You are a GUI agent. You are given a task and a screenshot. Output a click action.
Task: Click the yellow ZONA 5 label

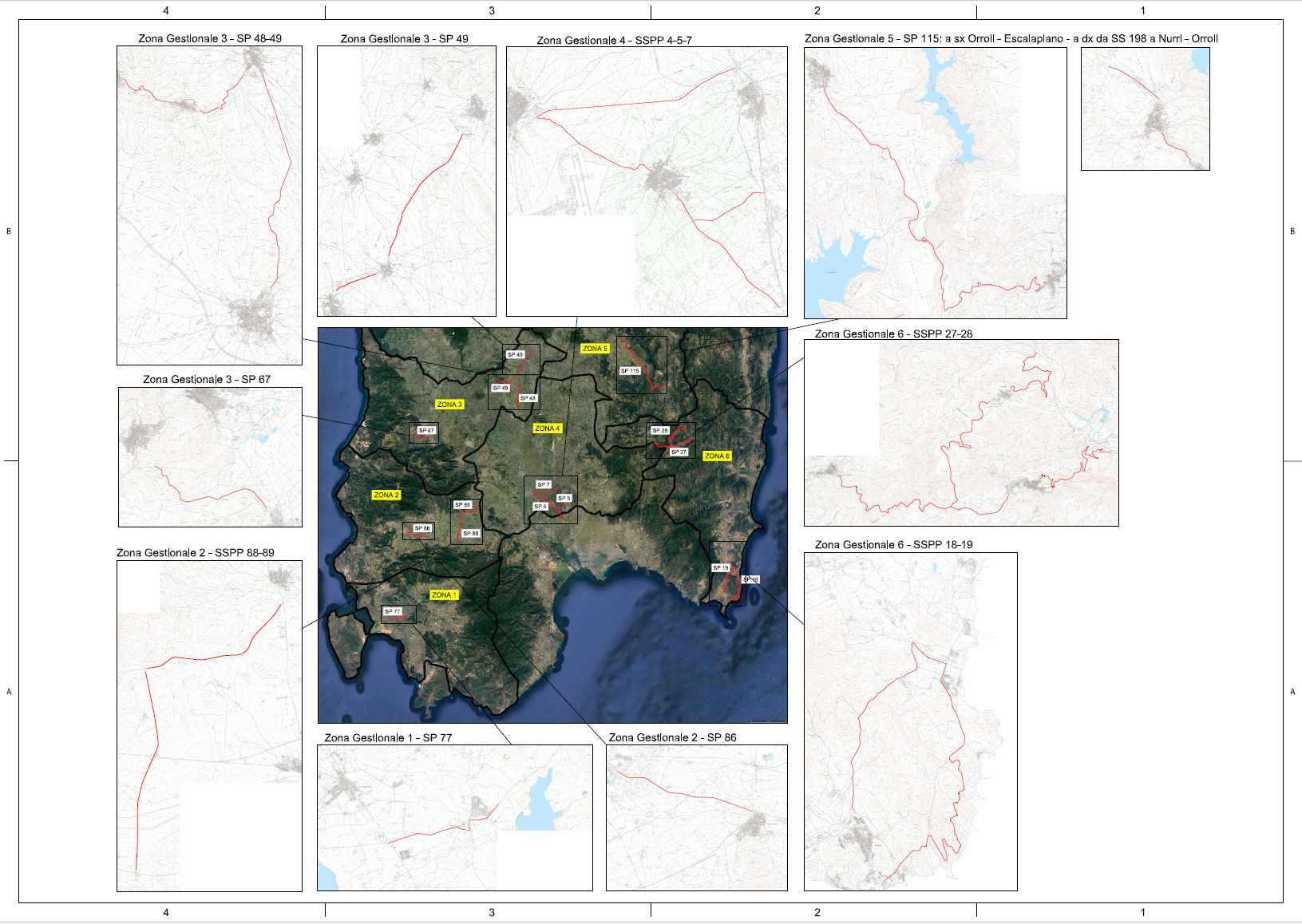click(595, 349)
